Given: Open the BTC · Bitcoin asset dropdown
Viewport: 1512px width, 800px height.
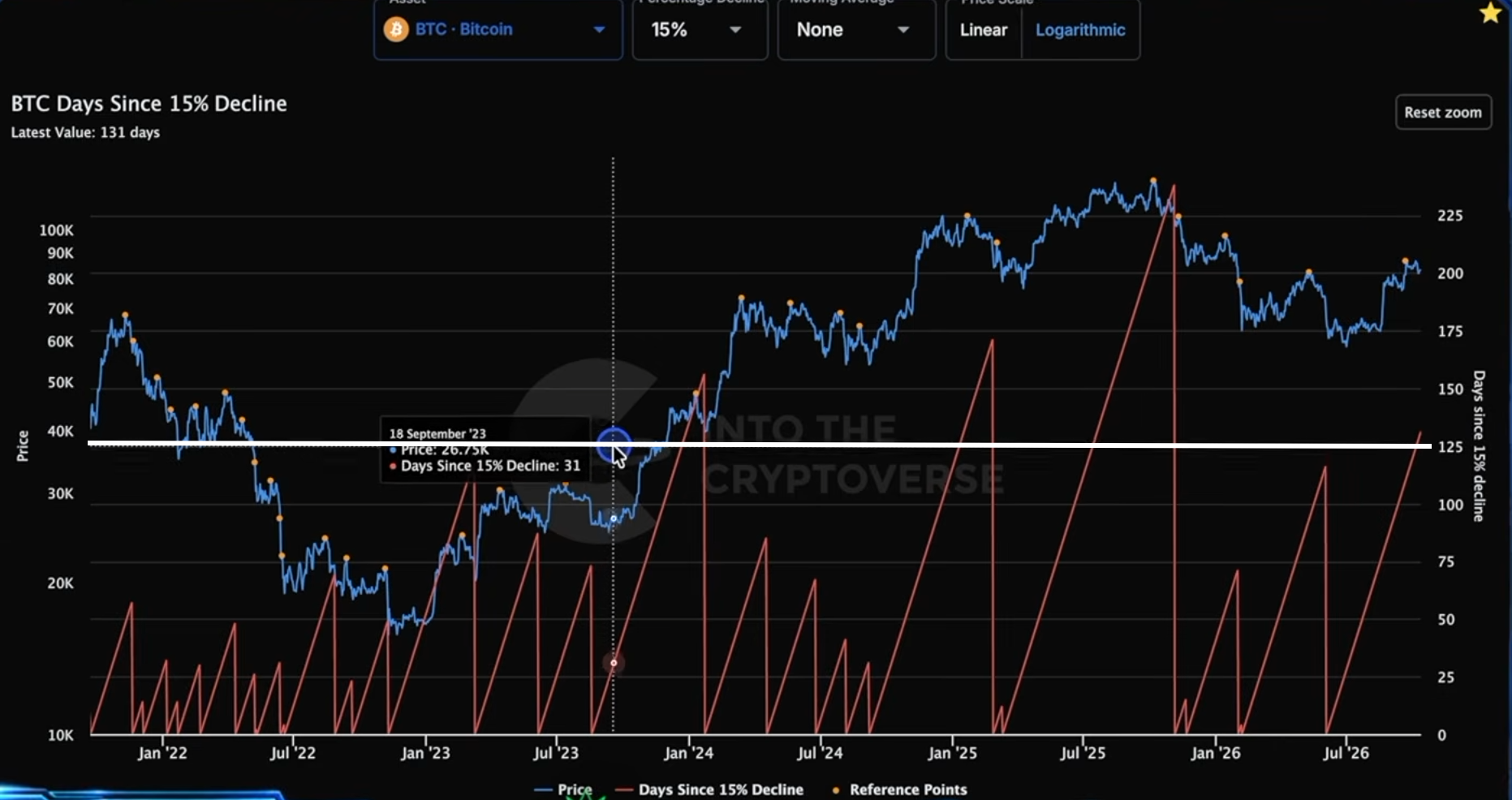Looking at the screenshot, I should (x=498, y=30).
